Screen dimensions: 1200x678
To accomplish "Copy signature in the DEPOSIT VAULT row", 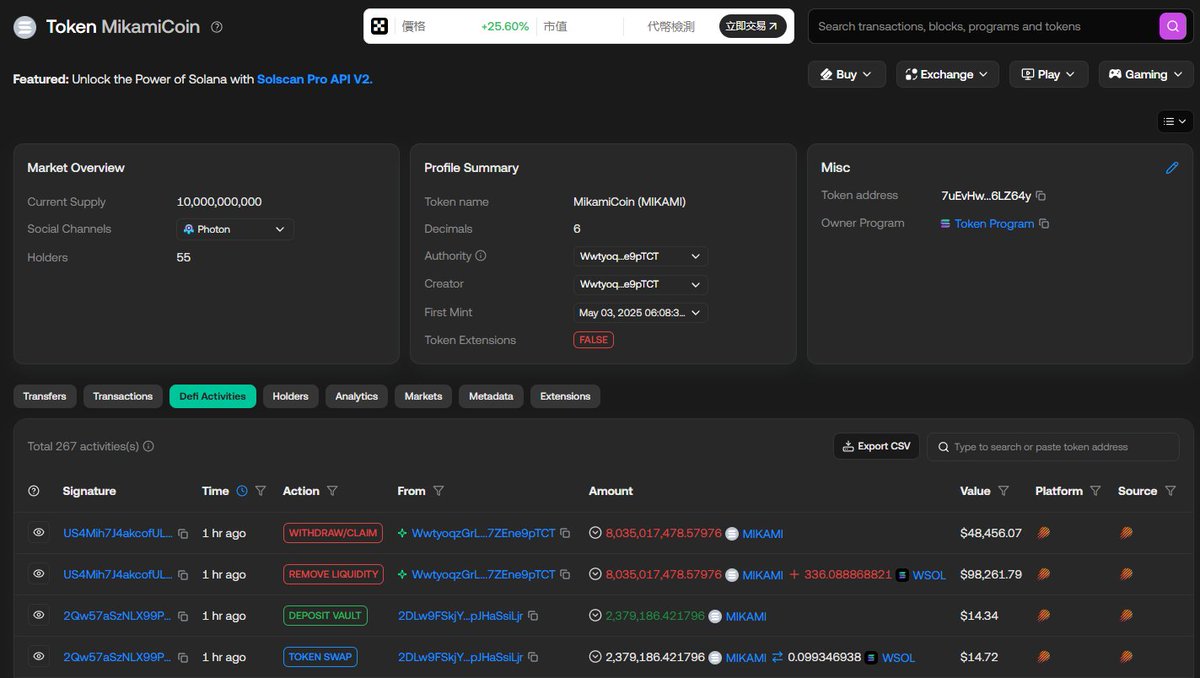I will pyautogui.click(x=183, y=616).
